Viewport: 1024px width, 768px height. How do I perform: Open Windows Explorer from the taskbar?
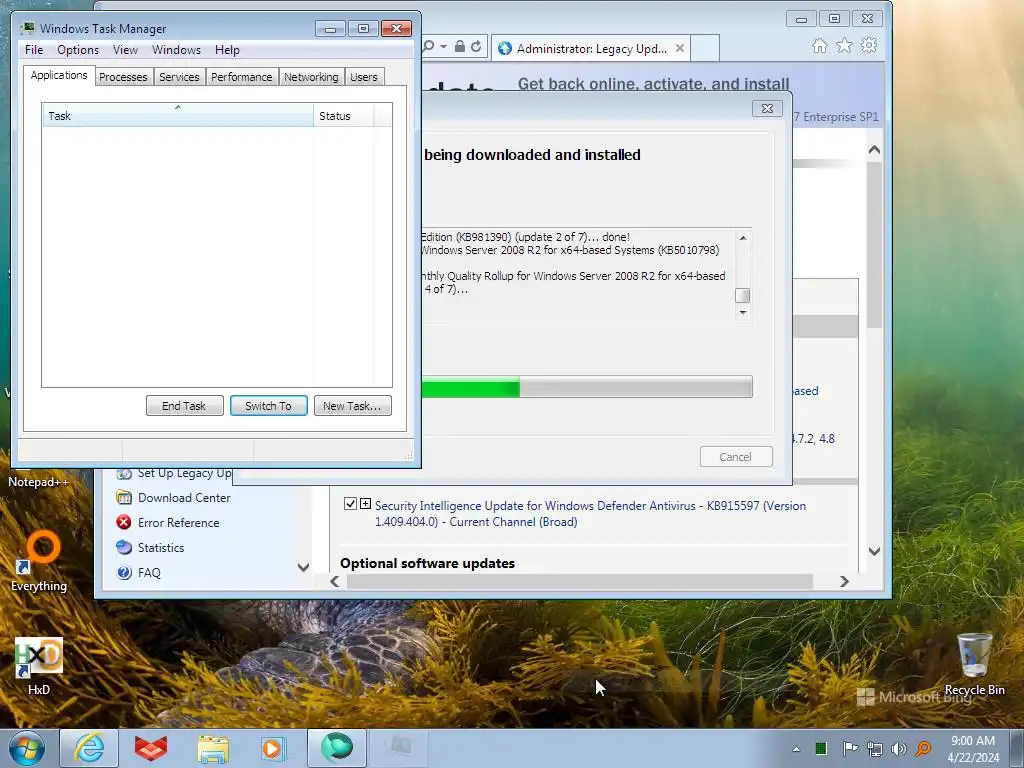213,748
